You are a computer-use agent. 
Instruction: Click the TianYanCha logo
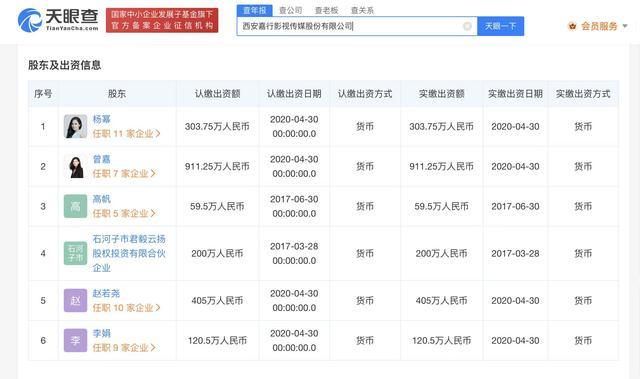coord(58,20)
